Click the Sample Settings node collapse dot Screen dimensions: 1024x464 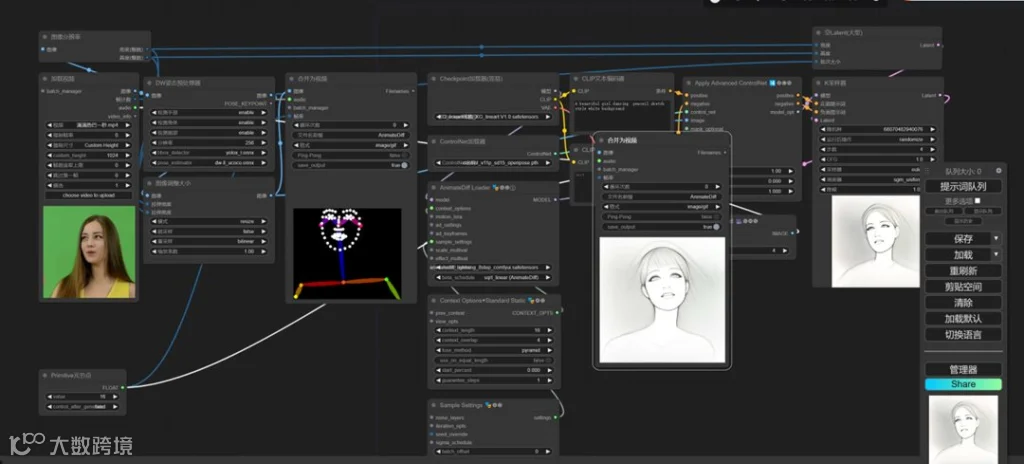433,406
